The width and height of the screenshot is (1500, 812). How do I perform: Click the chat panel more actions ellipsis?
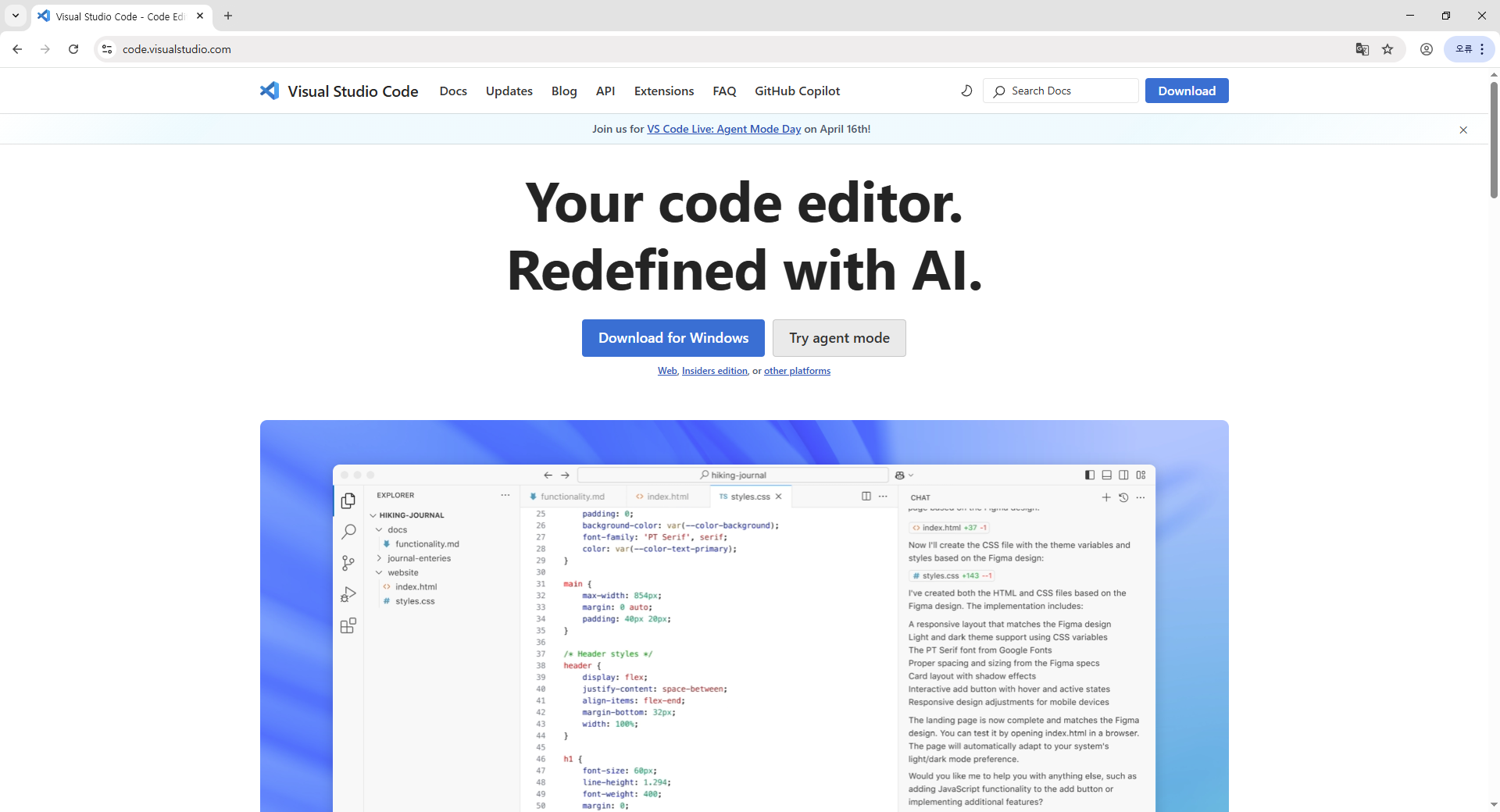coord(1141,497)
